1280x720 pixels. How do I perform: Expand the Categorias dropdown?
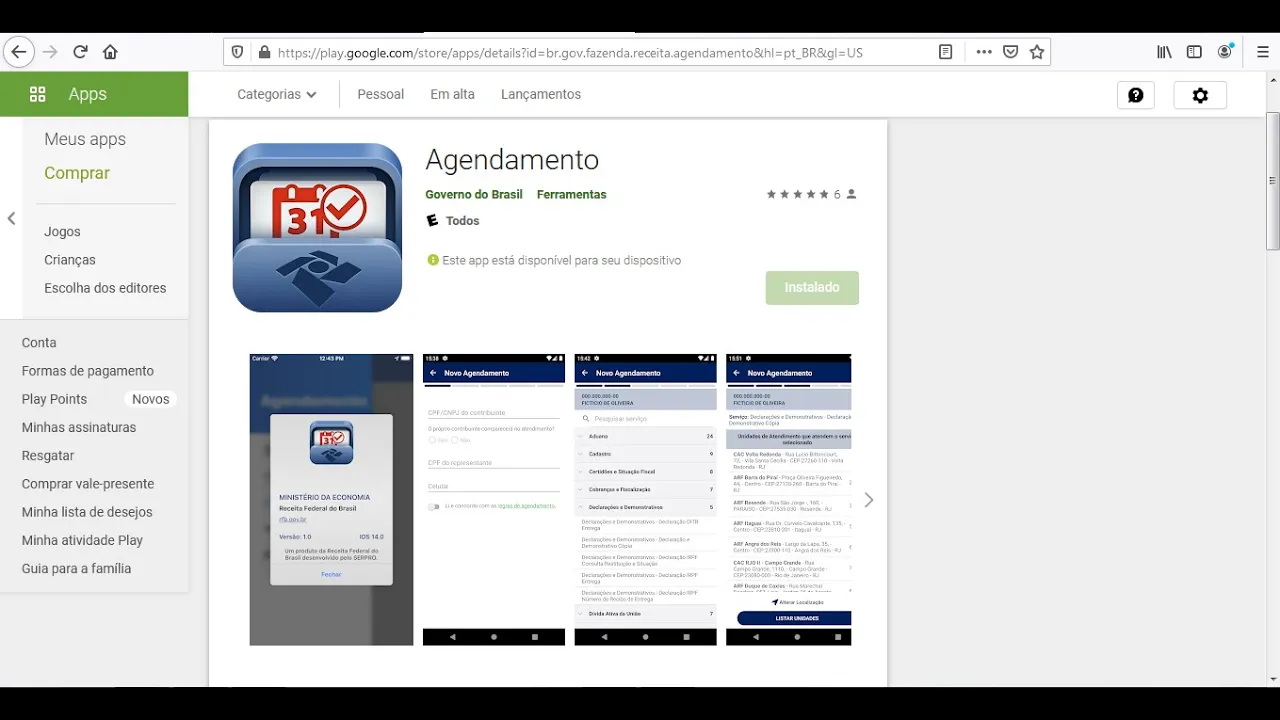click(277, 94)
